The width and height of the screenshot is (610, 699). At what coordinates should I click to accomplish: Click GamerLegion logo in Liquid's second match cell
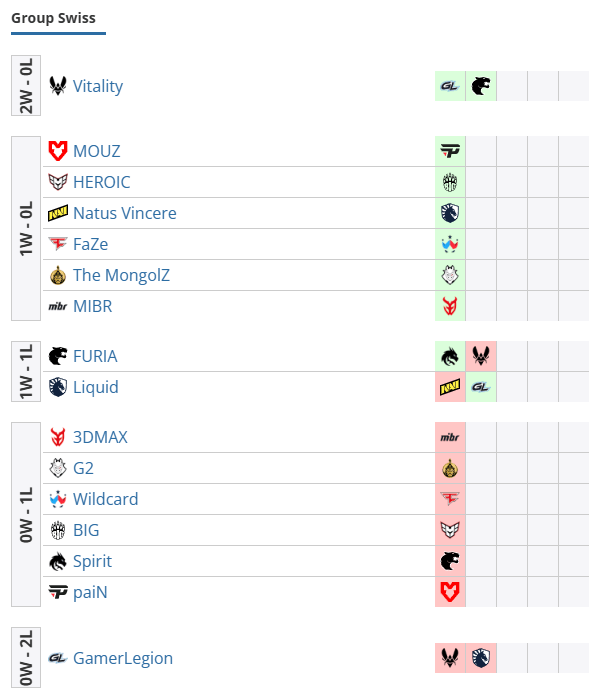pos(481,387)
